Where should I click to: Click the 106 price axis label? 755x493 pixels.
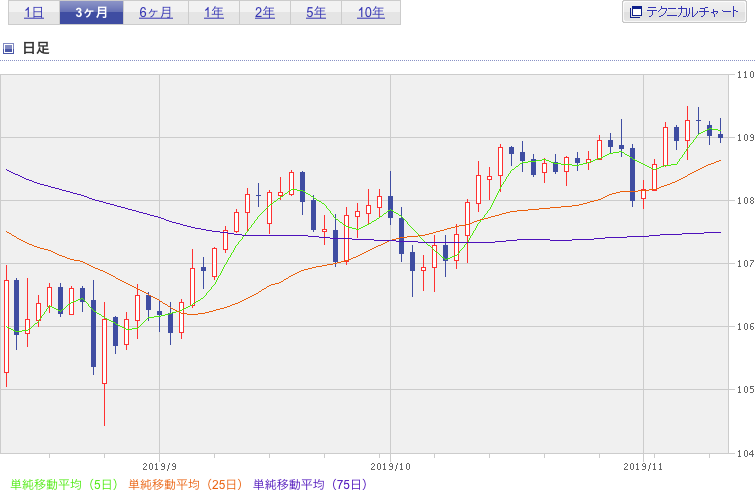[x=745, y=327]
